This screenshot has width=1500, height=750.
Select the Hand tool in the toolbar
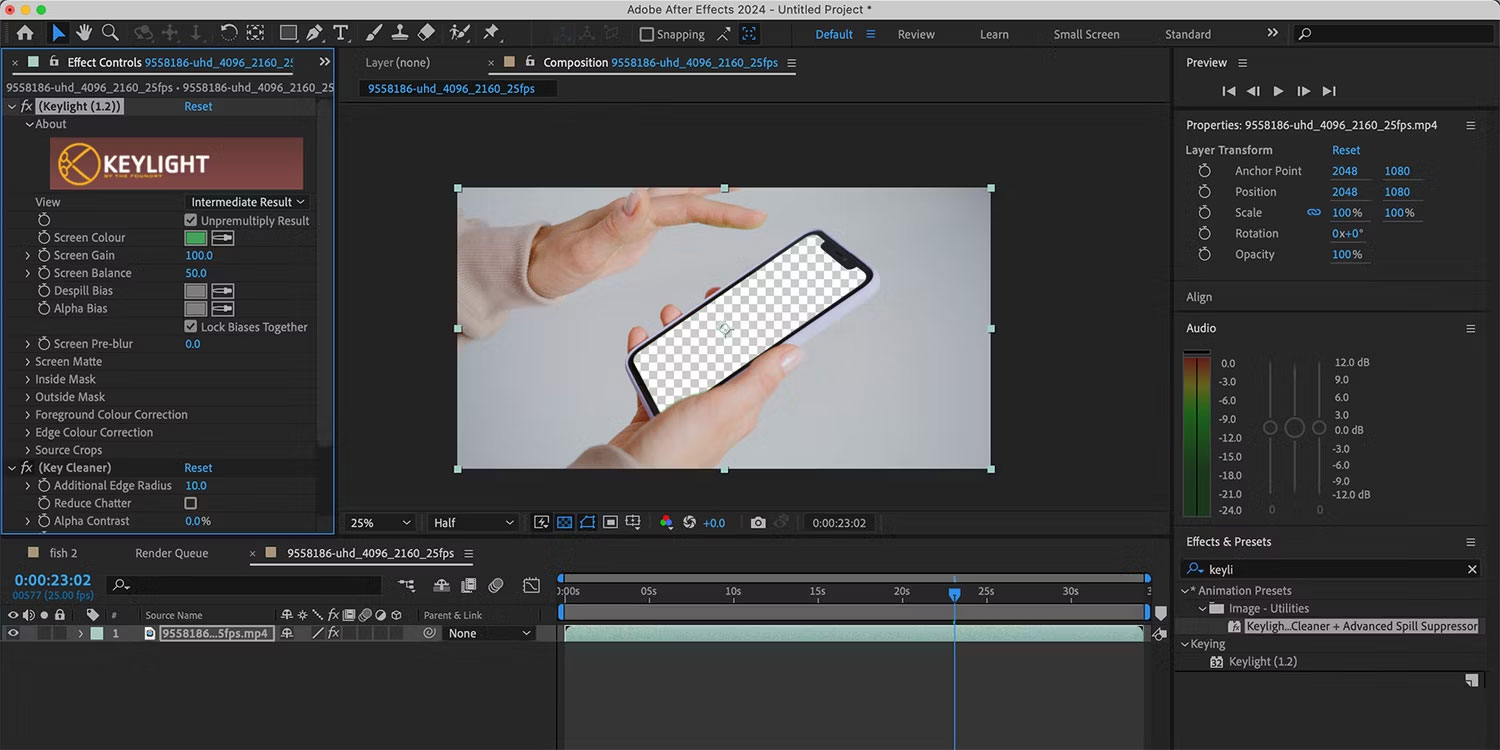point(84,32)
